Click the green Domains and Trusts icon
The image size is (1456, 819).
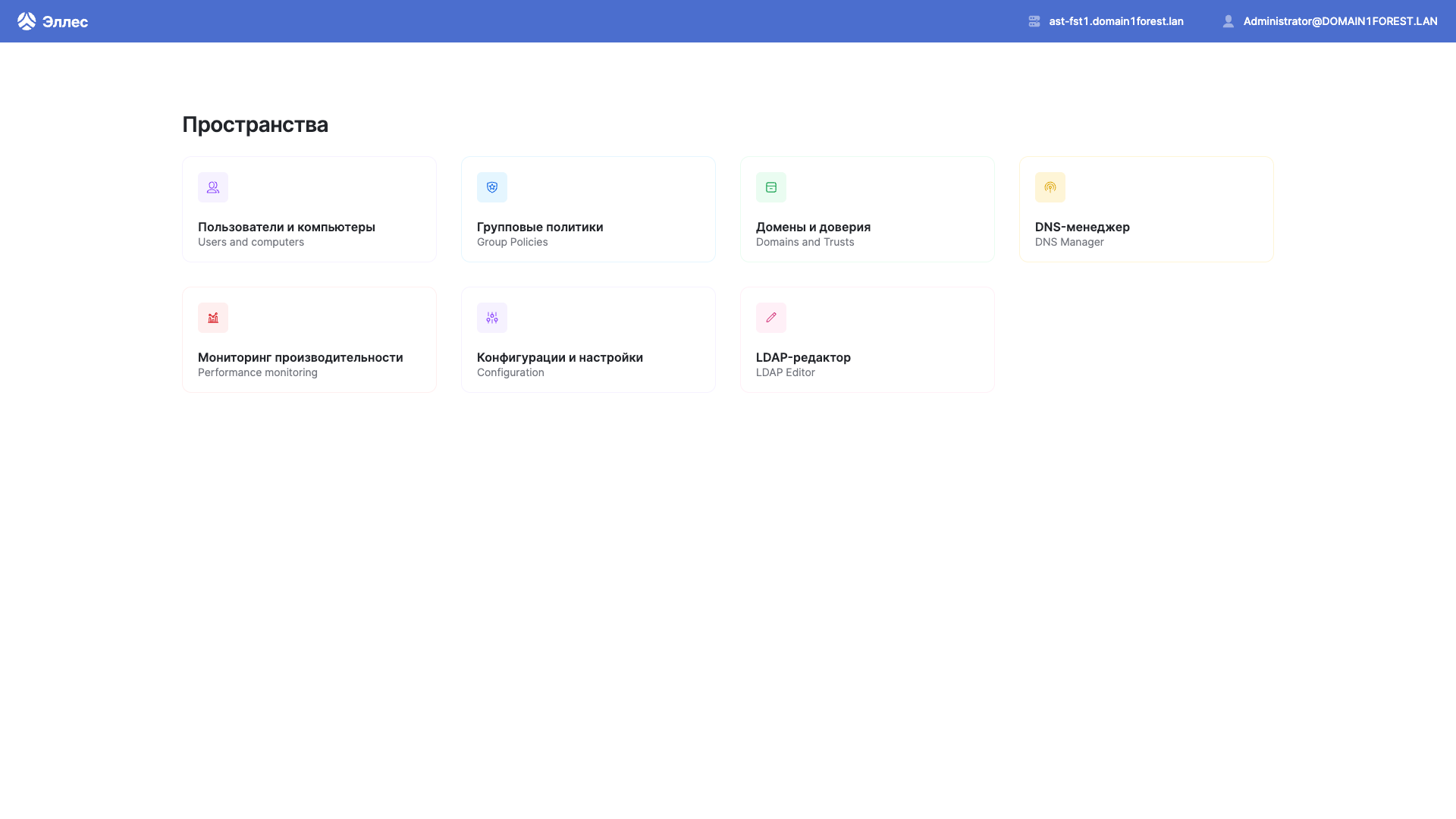tap(771, 187)
